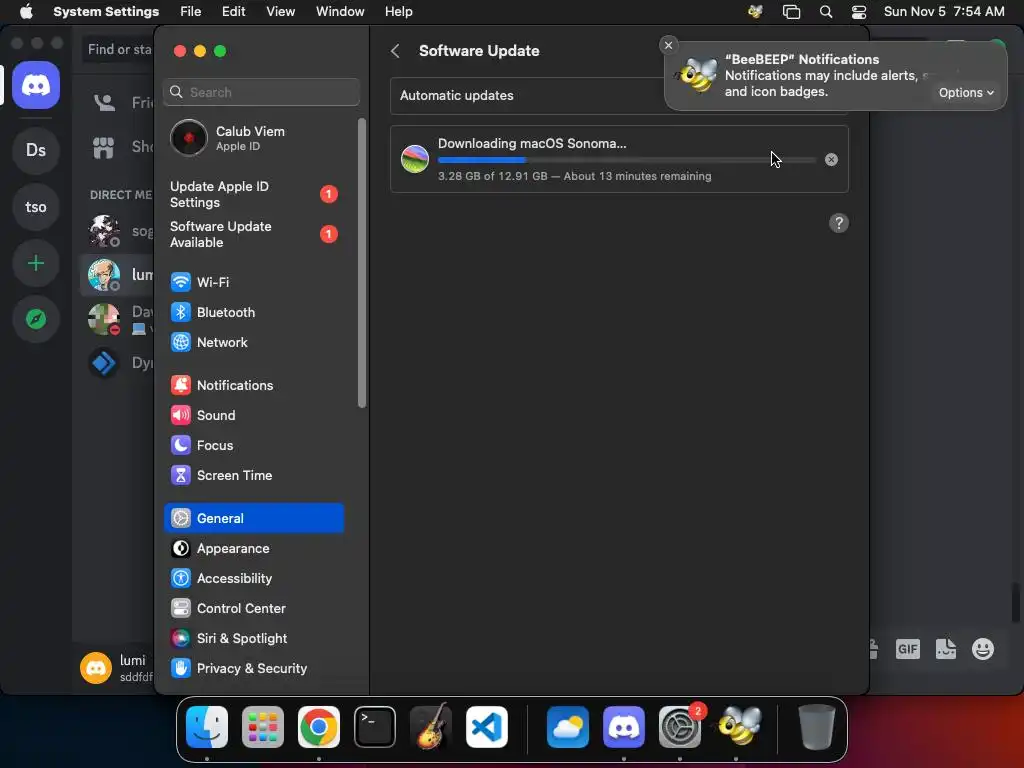The image size is (1024, 768).
Task: Open Software Update Available alert
Action: tap(253, 234)
